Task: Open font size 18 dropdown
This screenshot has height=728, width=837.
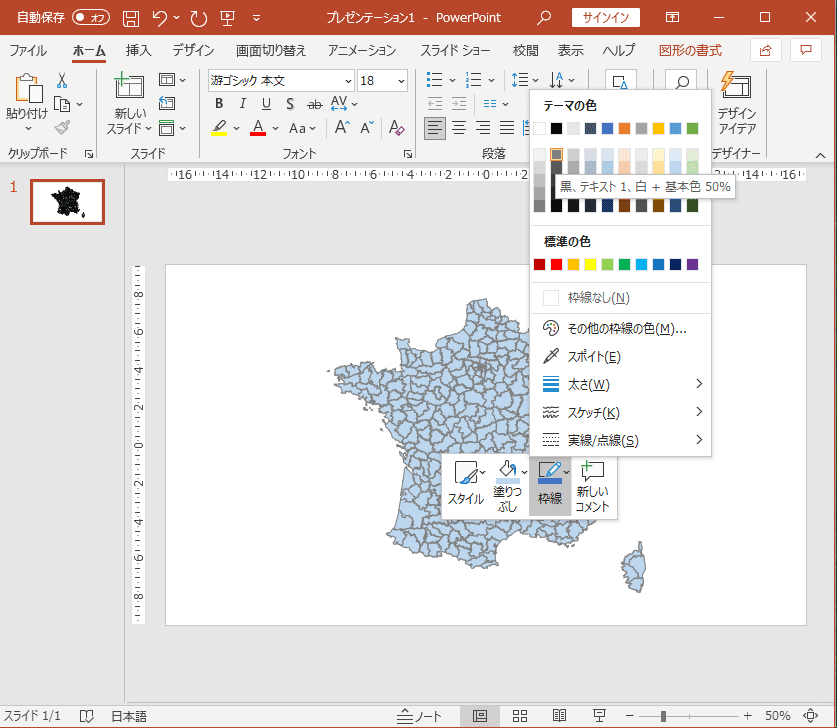Action: [401, 81]
